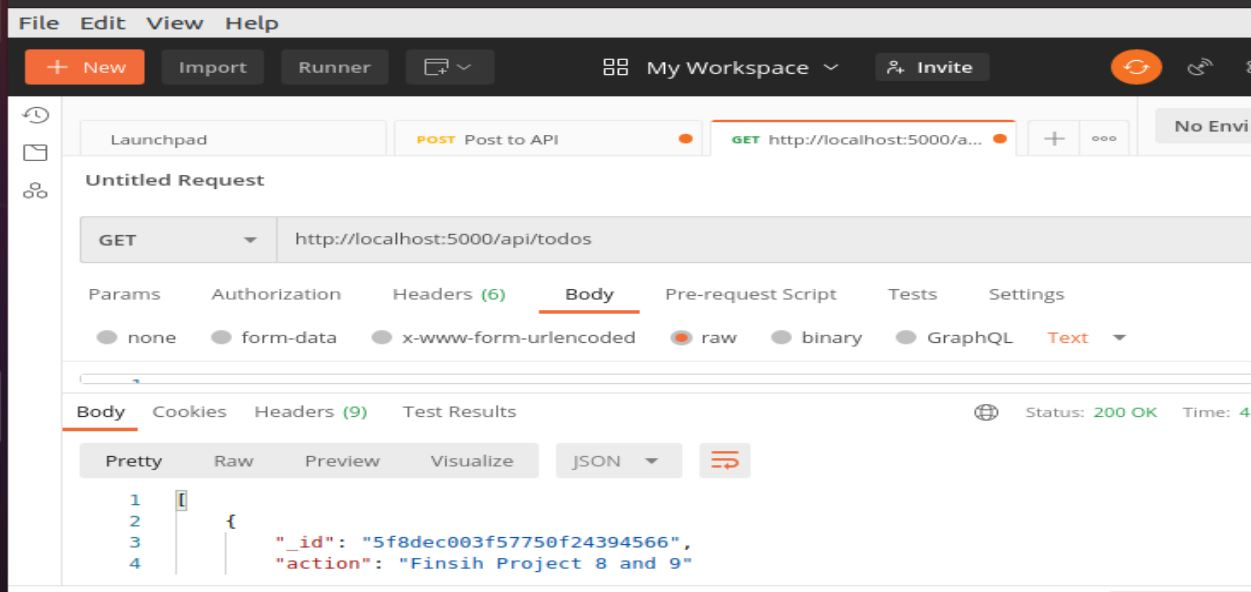Open the JSON format dropdown

tap(618, 461)
